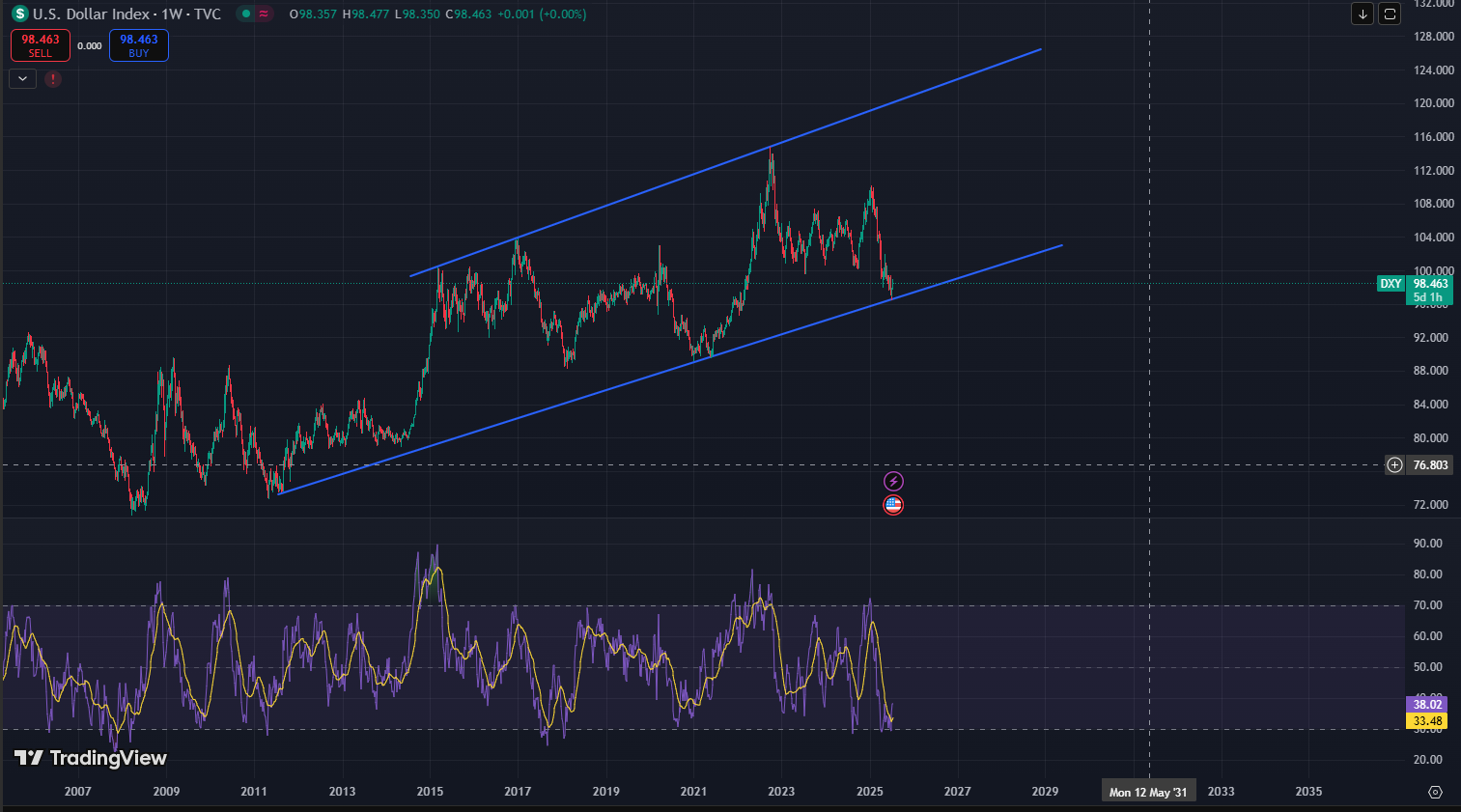Click the DXY price scale label
1461x812 pixels.
(1391, 284)
